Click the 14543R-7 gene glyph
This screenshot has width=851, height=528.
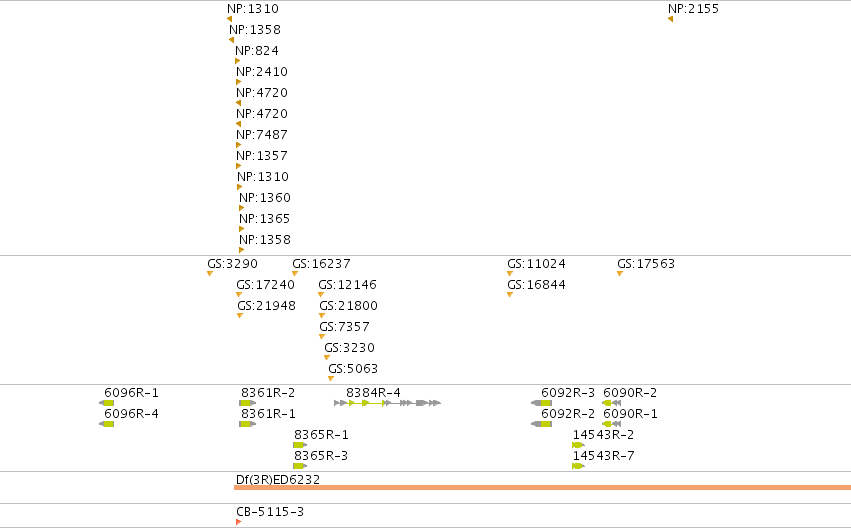(x=579, y=467)
